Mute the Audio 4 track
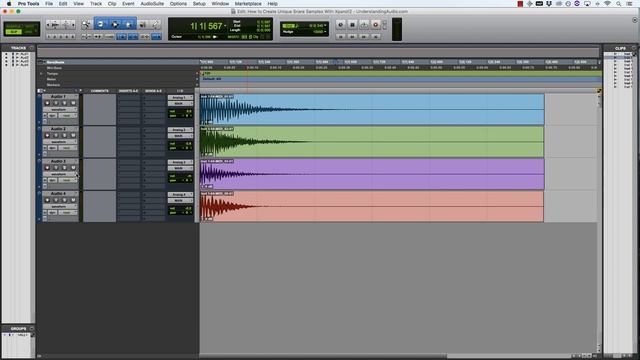This screenshot has width=640, height=360. point(73,200)
